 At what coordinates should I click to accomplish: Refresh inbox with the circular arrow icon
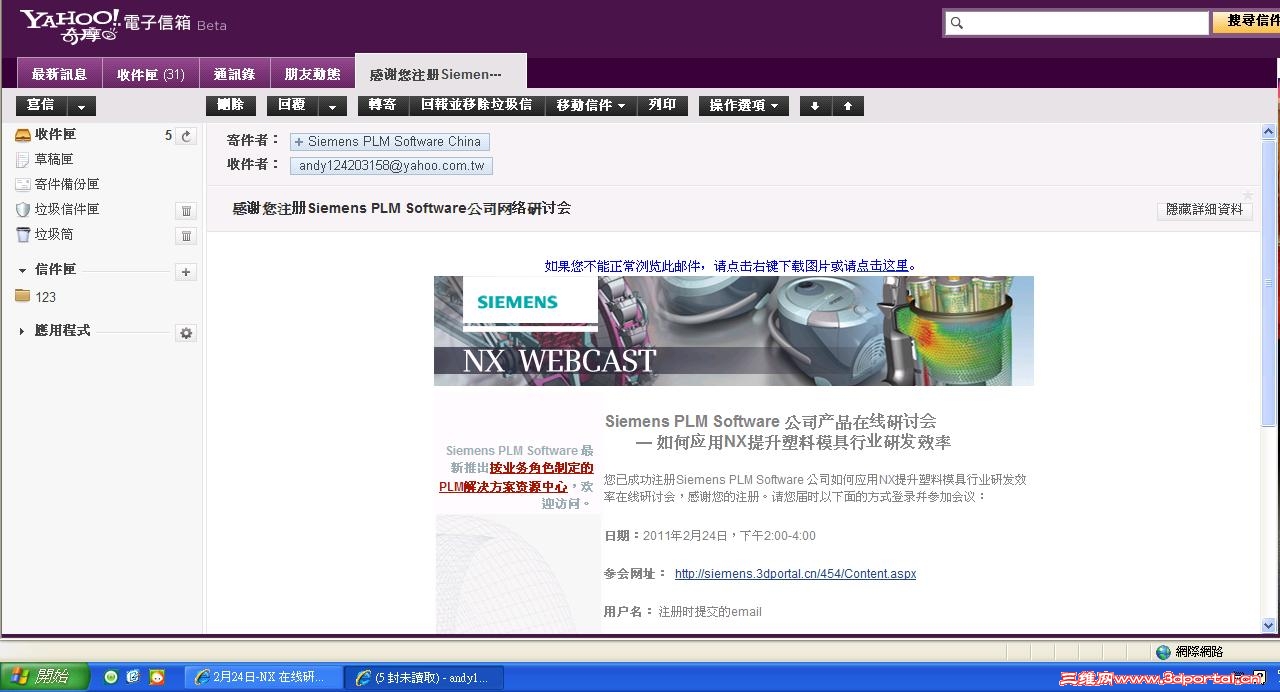pos(186,136)
